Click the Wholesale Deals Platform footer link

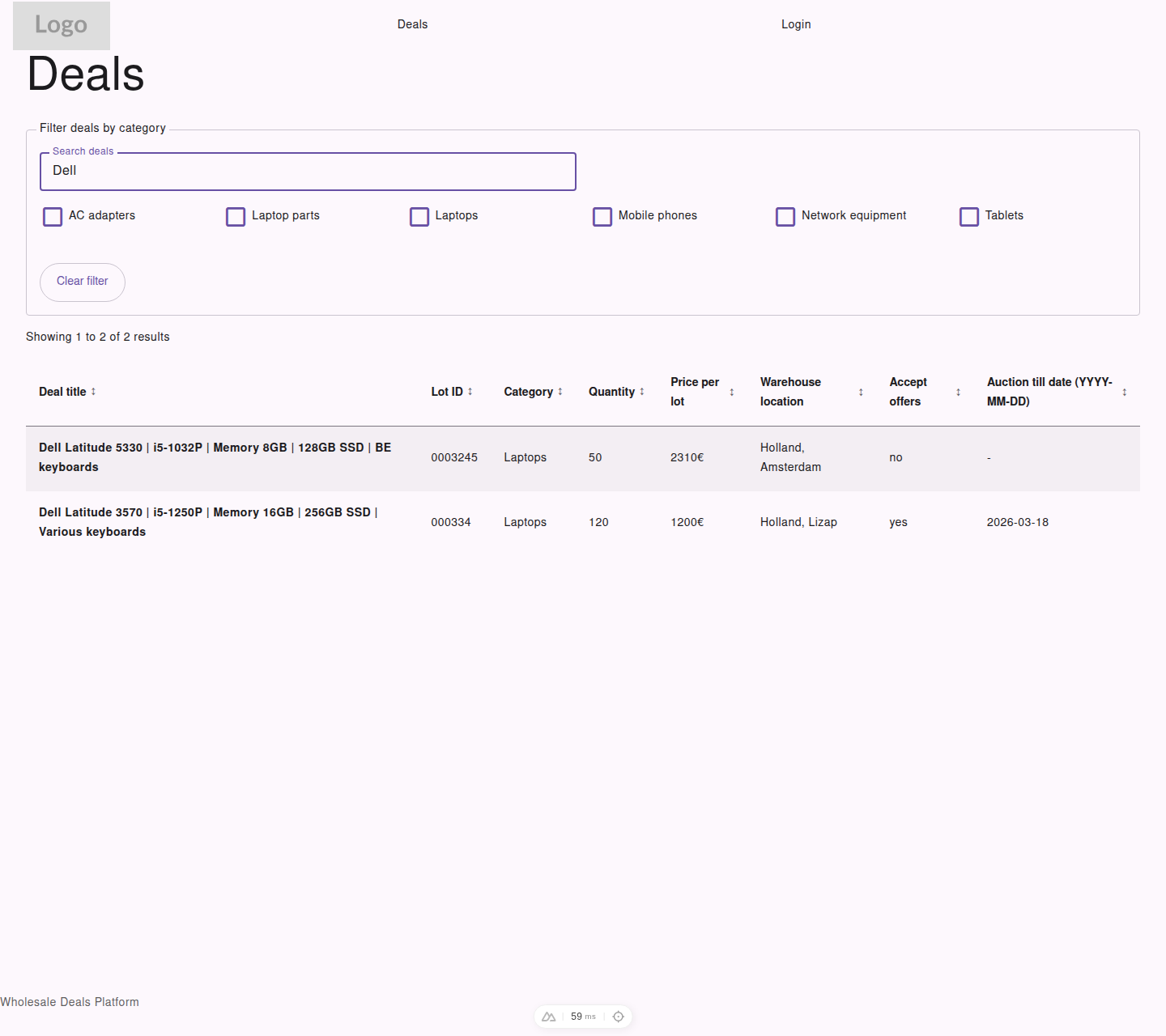(x=70, y=1001)
